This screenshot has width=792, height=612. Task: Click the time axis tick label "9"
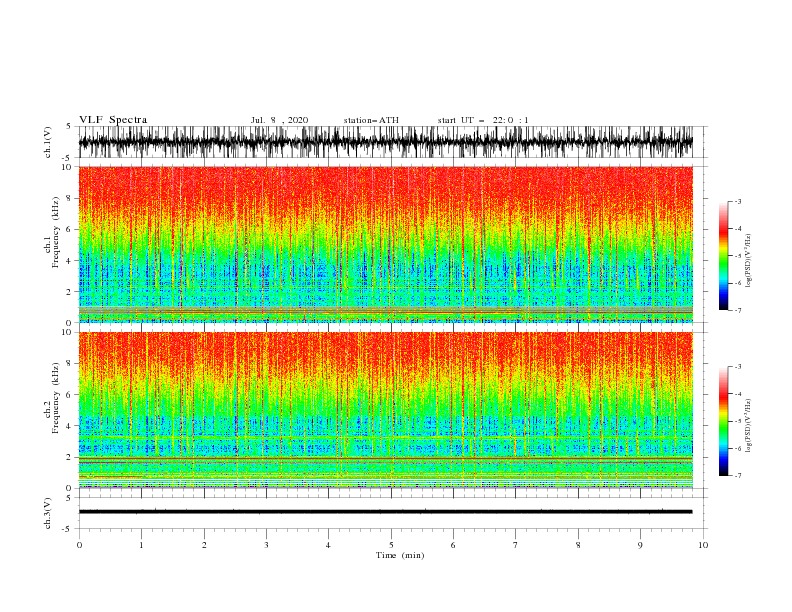(640, 545)
